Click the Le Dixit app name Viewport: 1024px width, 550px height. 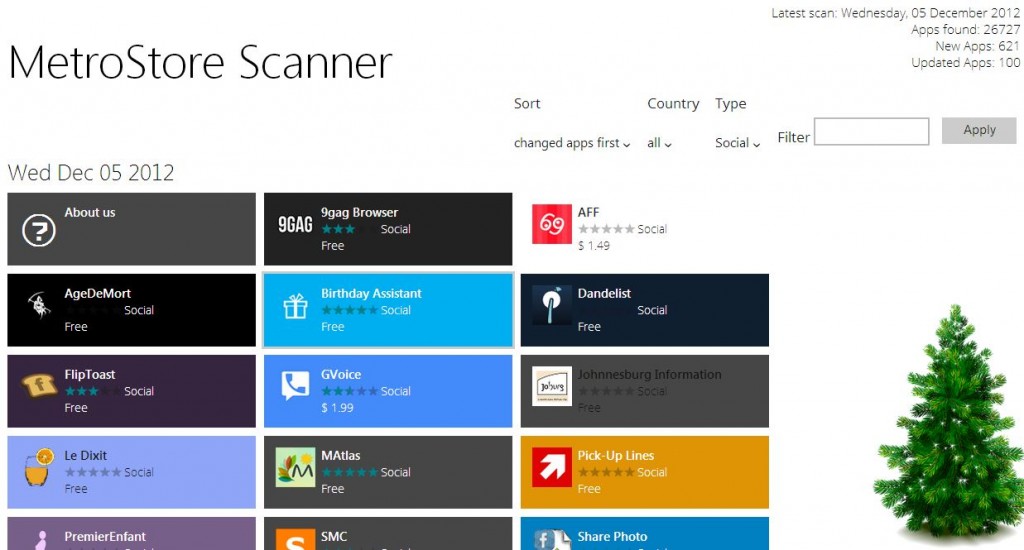pyautogui.click(x=86, y=455)
